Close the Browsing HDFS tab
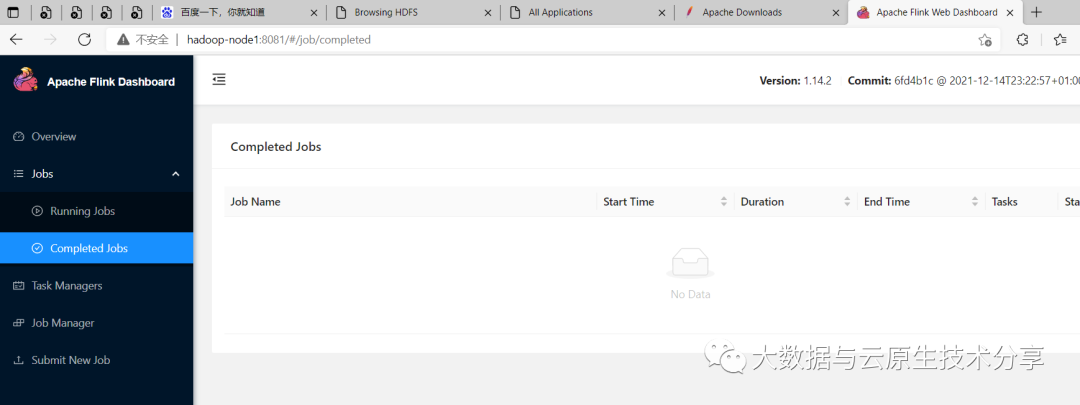1080x405 pixels. pos(488,12)
